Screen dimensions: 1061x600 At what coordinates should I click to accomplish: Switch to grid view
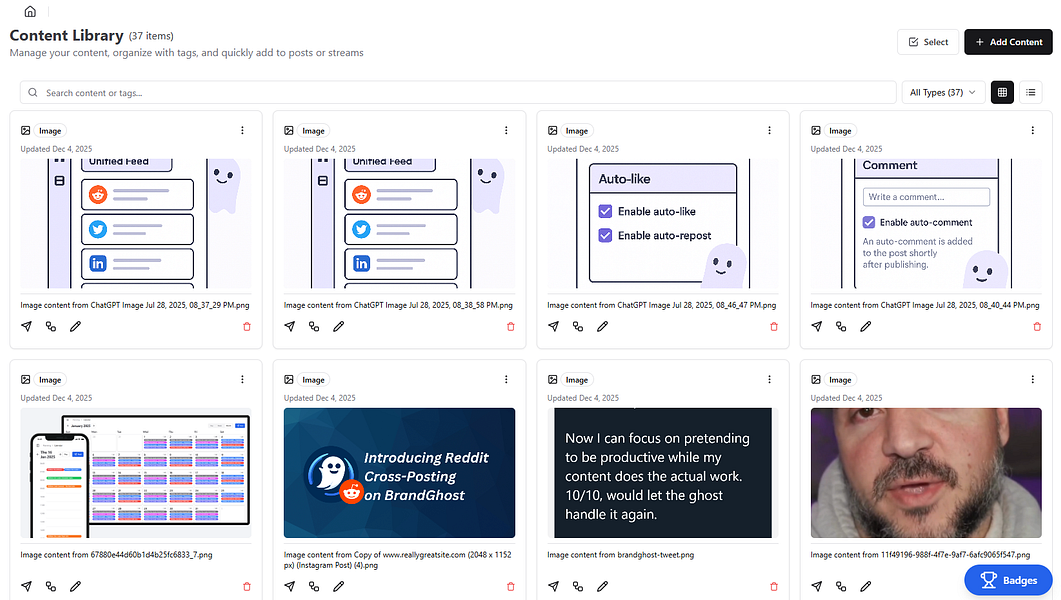pos(1002,93)
